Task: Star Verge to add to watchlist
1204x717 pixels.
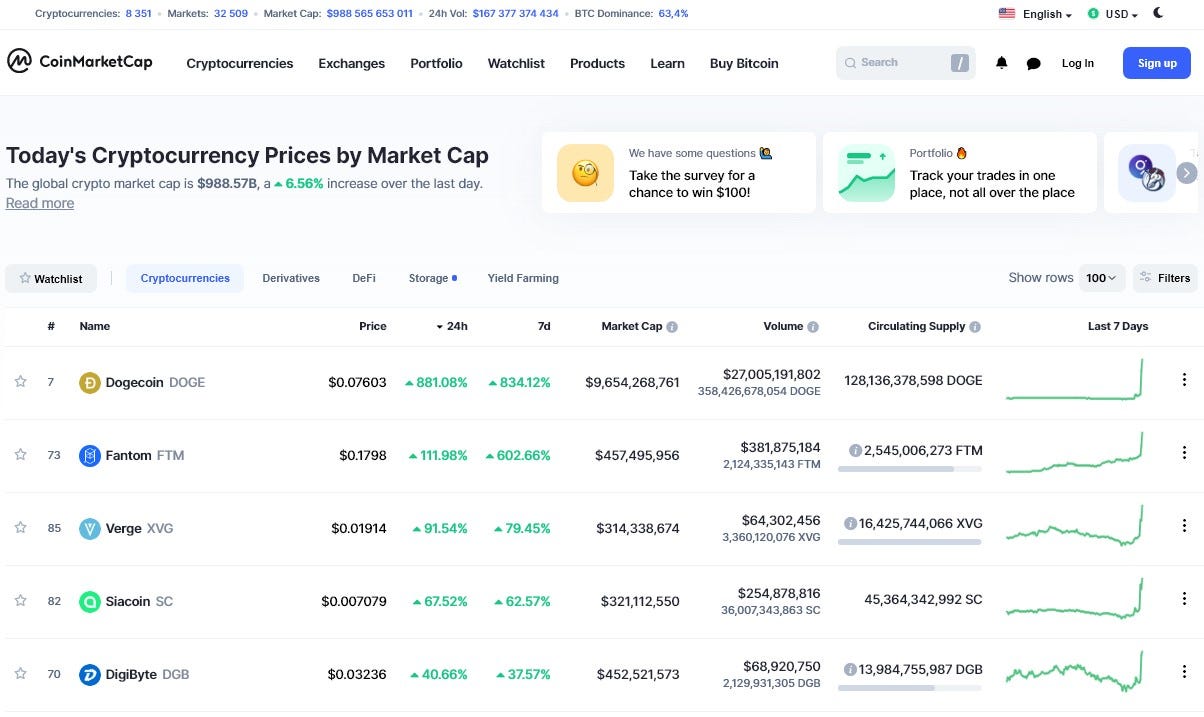Action: point(20,527)
